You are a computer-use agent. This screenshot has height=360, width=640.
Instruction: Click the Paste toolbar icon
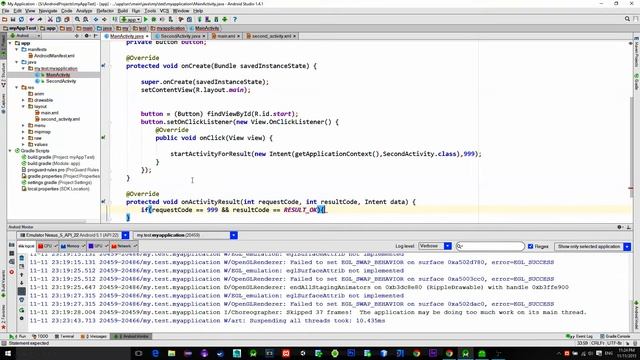point(67,19)
